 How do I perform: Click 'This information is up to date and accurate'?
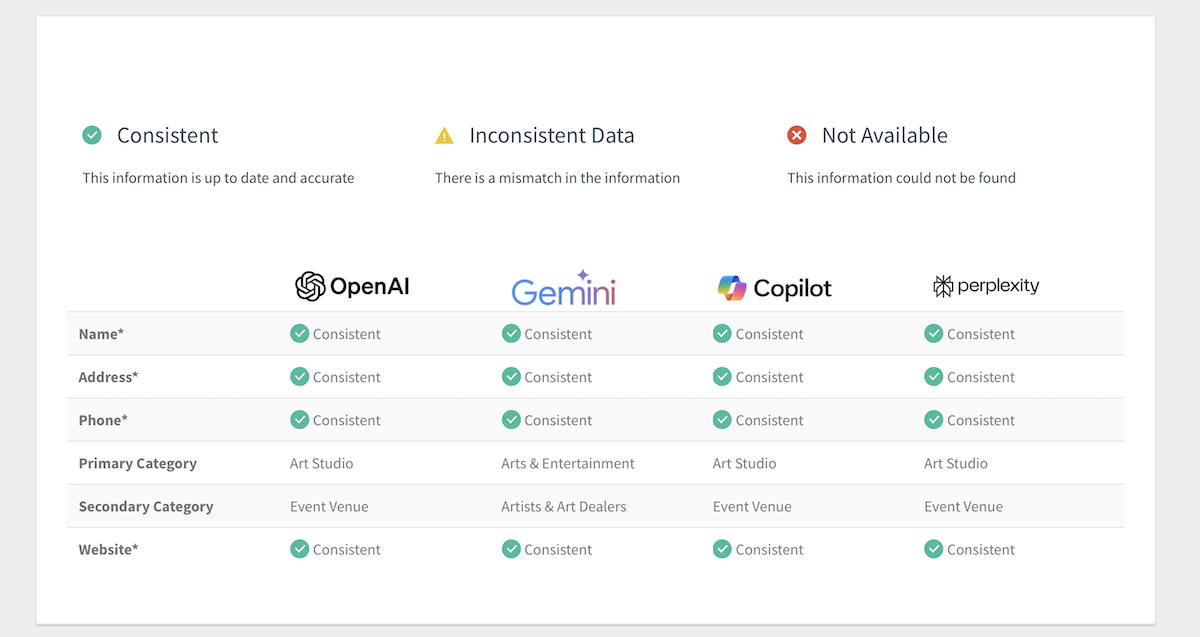point(218,178)
